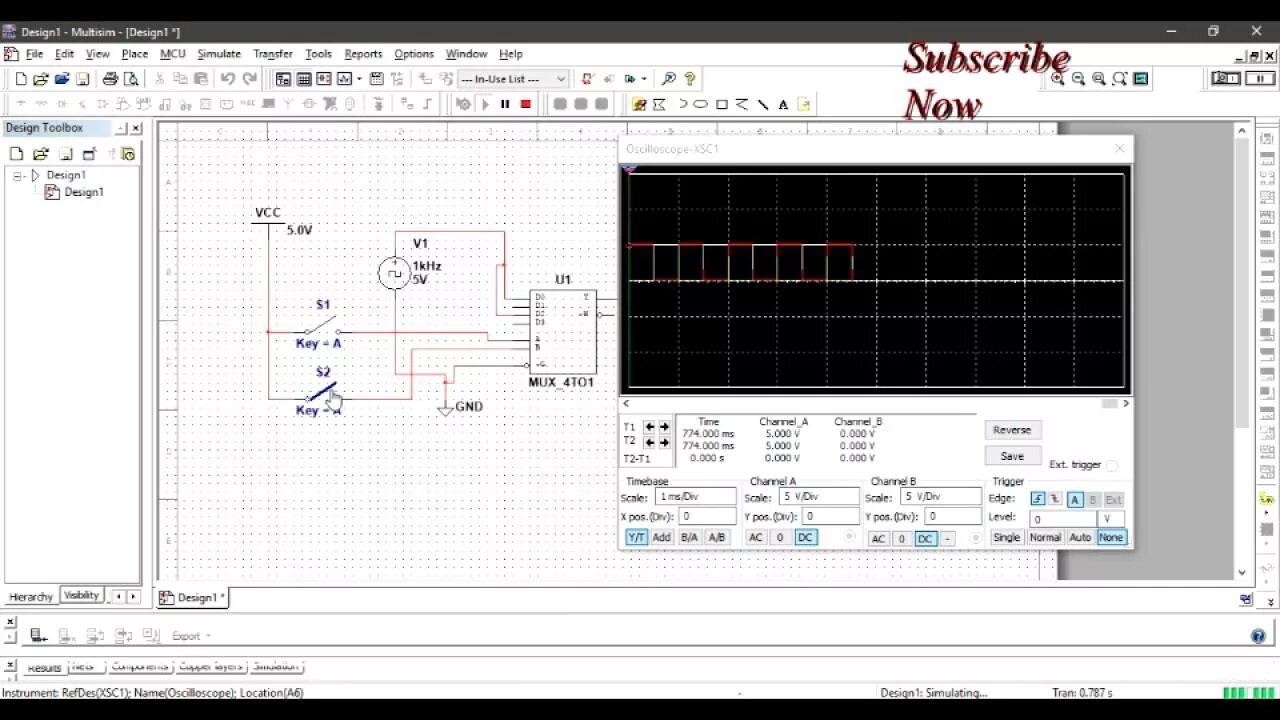Undo the last action
This screenshot has height=720, width=1280.
(x=228, y=79)
